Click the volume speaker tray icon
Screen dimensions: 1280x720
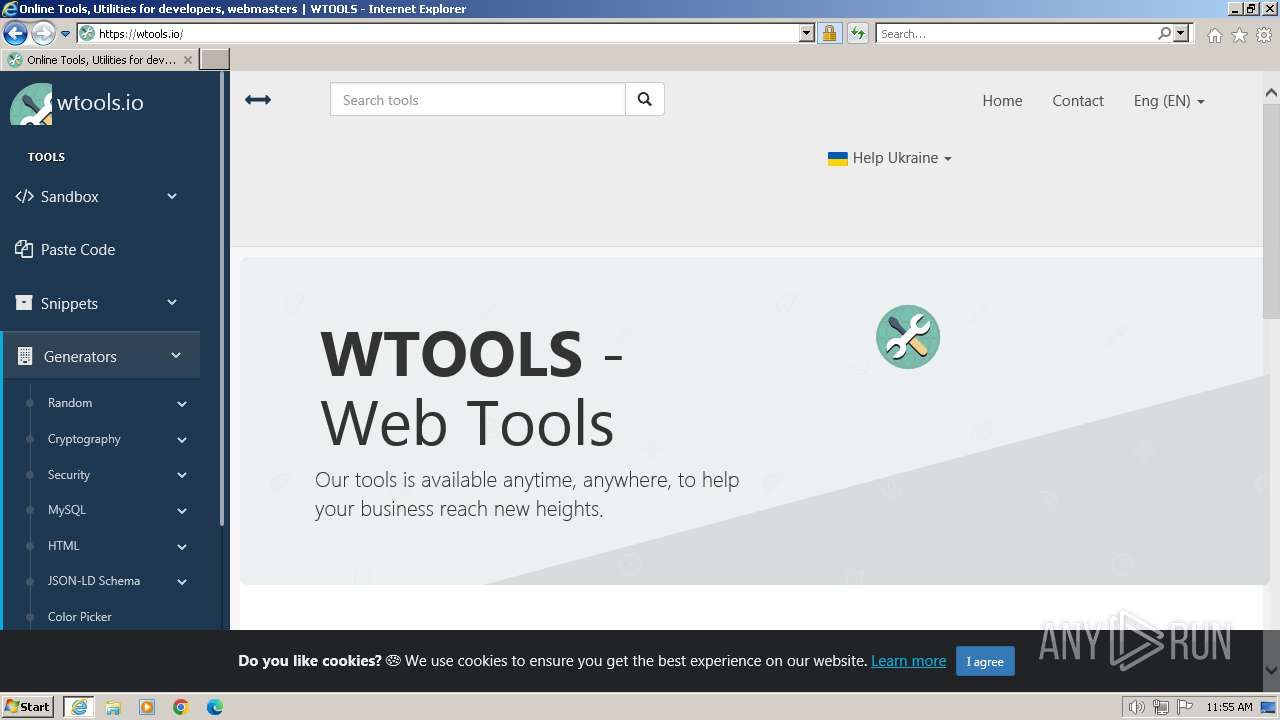(x=1136, y=707)
